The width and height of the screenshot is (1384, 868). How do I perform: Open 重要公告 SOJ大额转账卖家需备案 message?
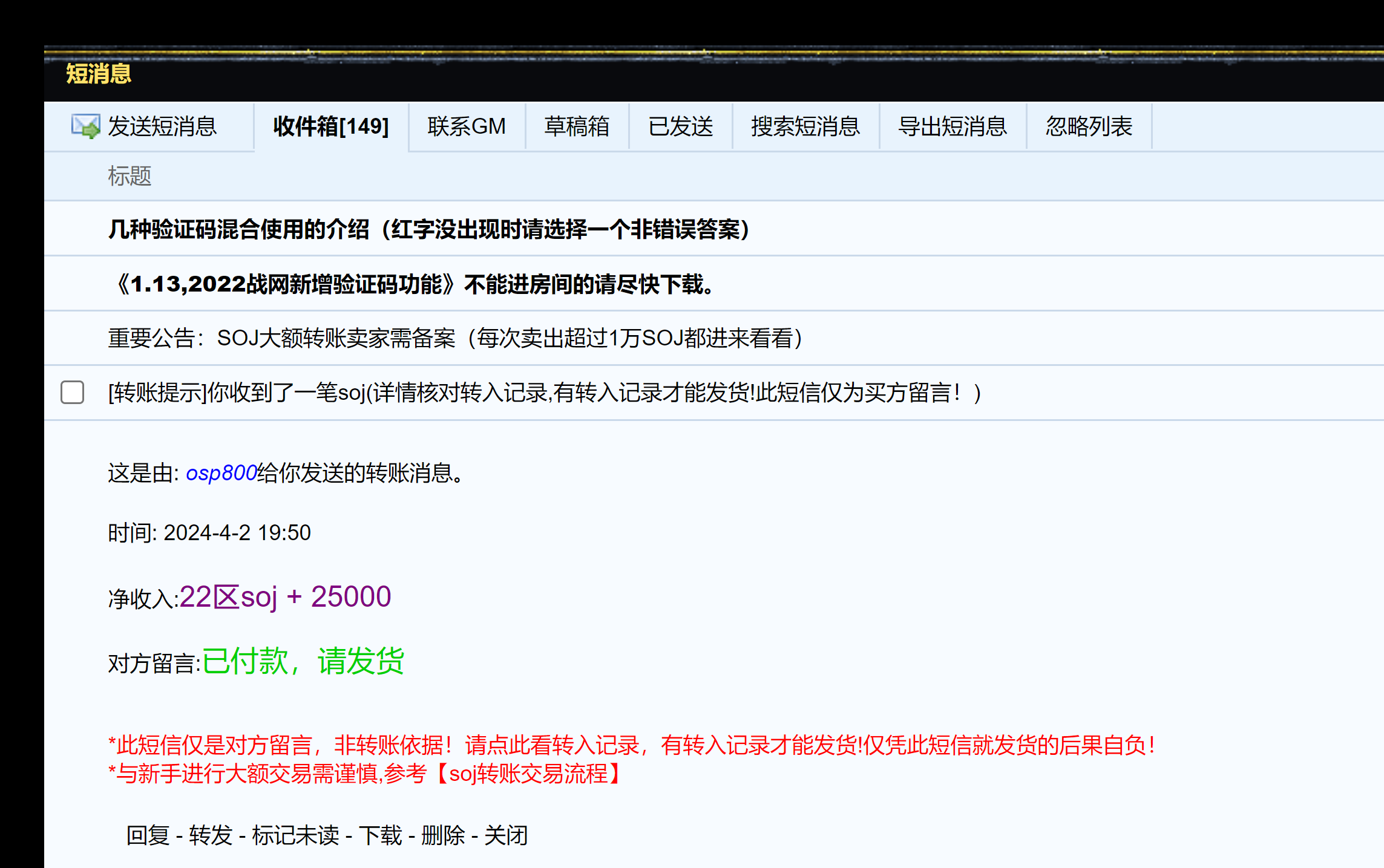pyautogui.click(x=455, y=338)
